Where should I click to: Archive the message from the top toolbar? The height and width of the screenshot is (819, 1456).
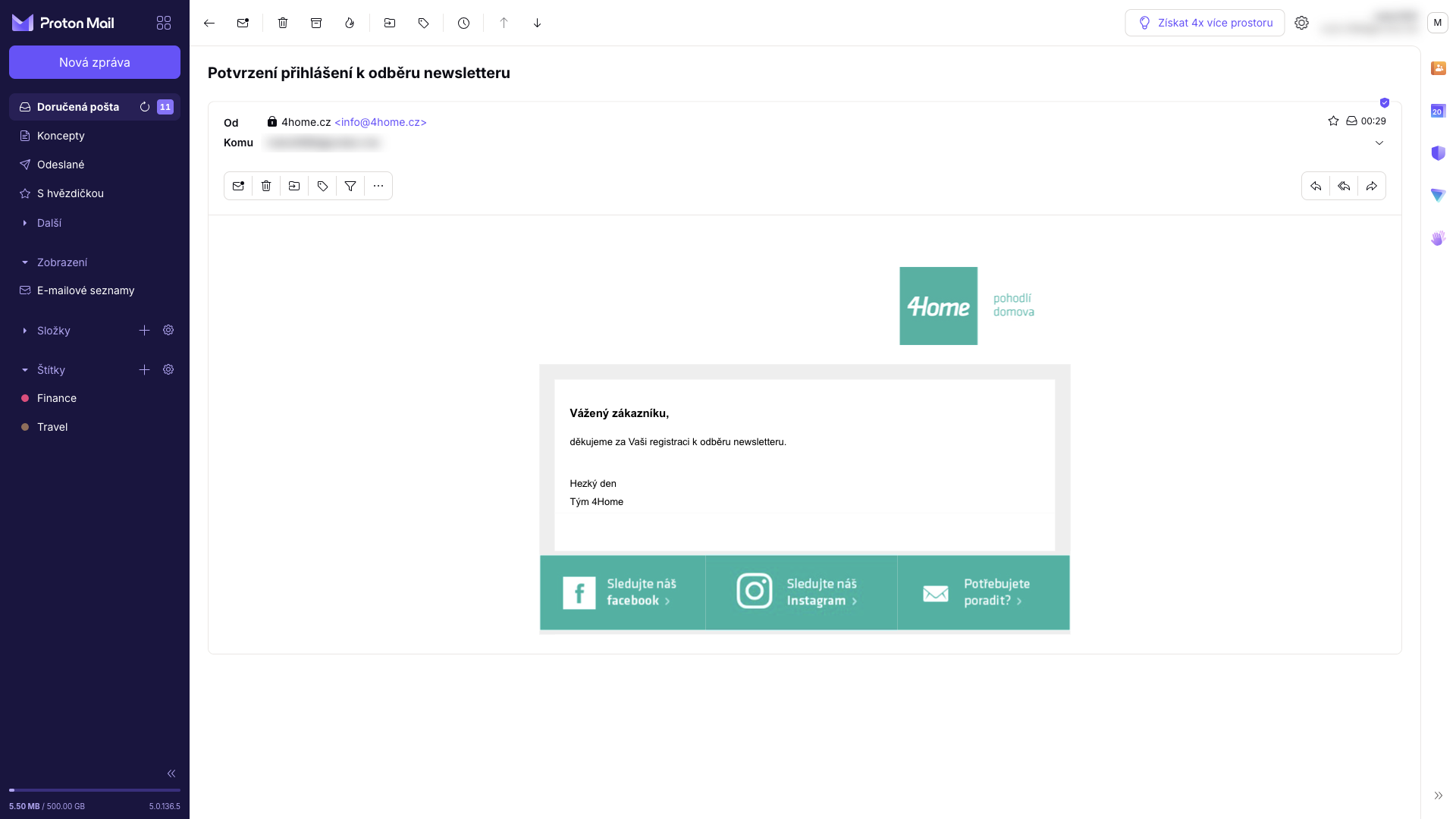pos(316,23)
